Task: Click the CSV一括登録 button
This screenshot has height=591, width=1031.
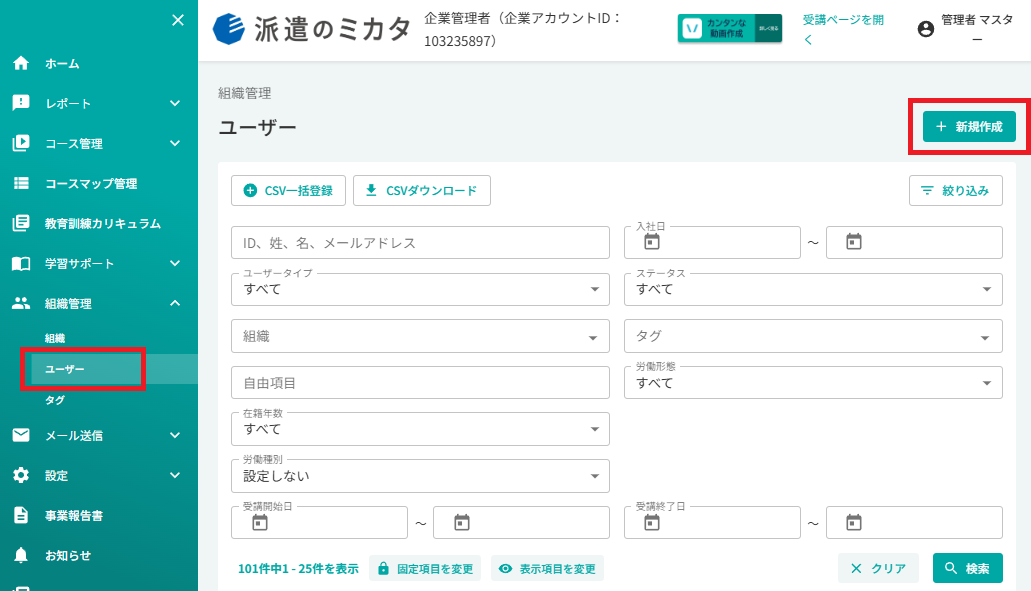Action: (x=288, y=191)
